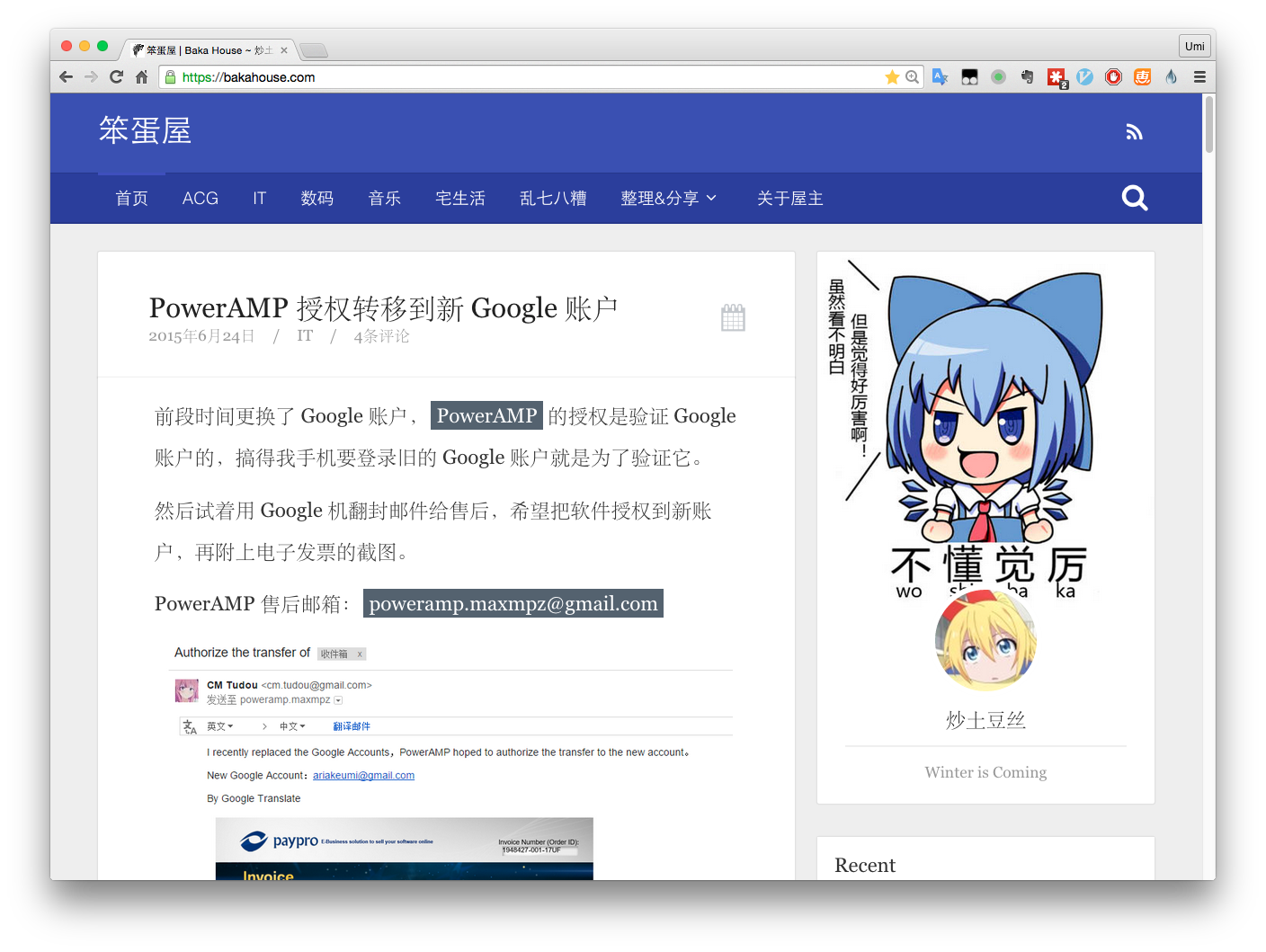
Task: Open the PowerAMP highlighted link
Action: pos(486,415)
